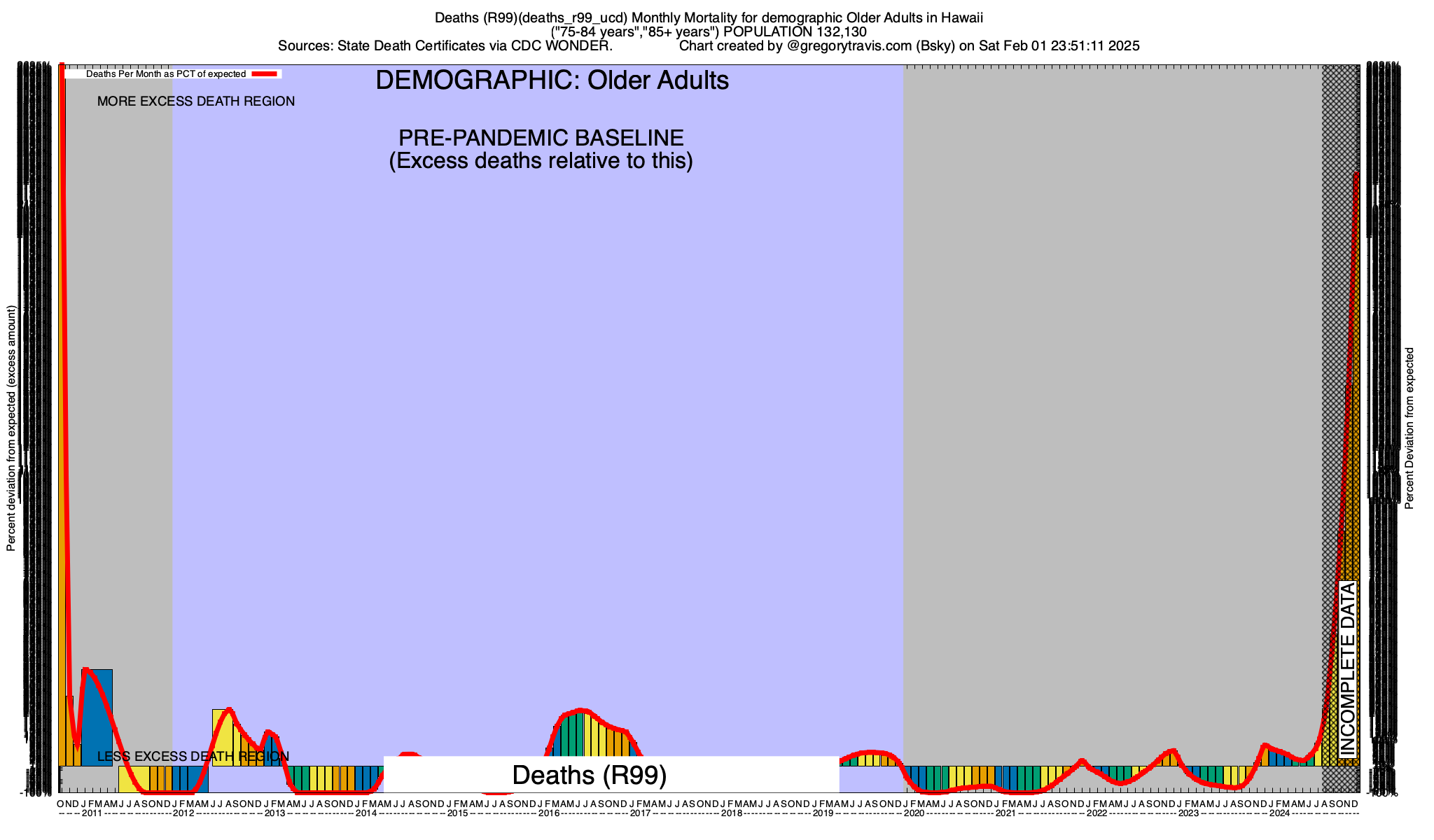Click the 2023 year label on the x-axis

pyautogui.click(x=1188, y=814)
